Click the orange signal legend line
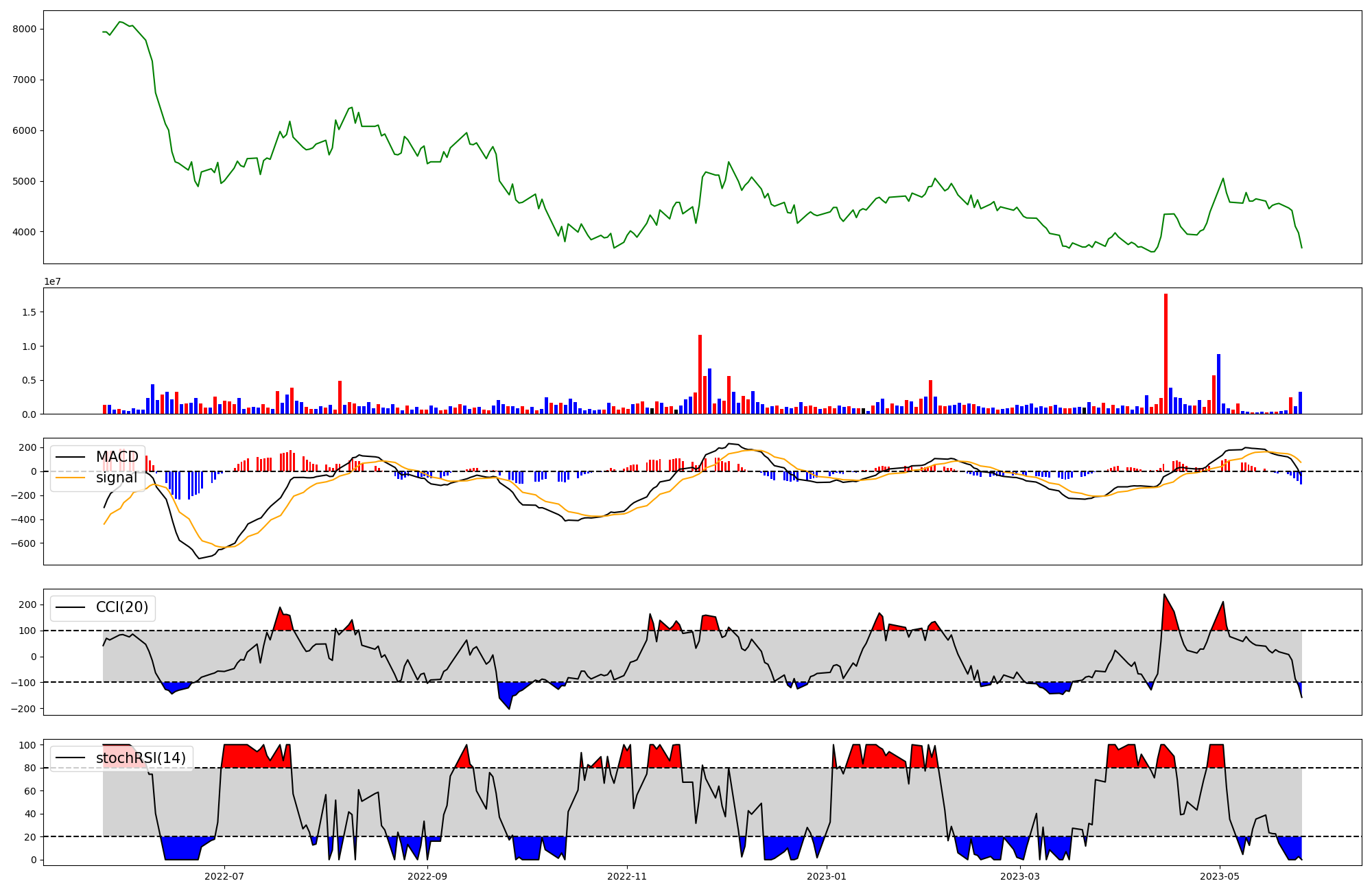Image resolution: width=1372 pixels, height=892 pixels. tap(70, 478)
